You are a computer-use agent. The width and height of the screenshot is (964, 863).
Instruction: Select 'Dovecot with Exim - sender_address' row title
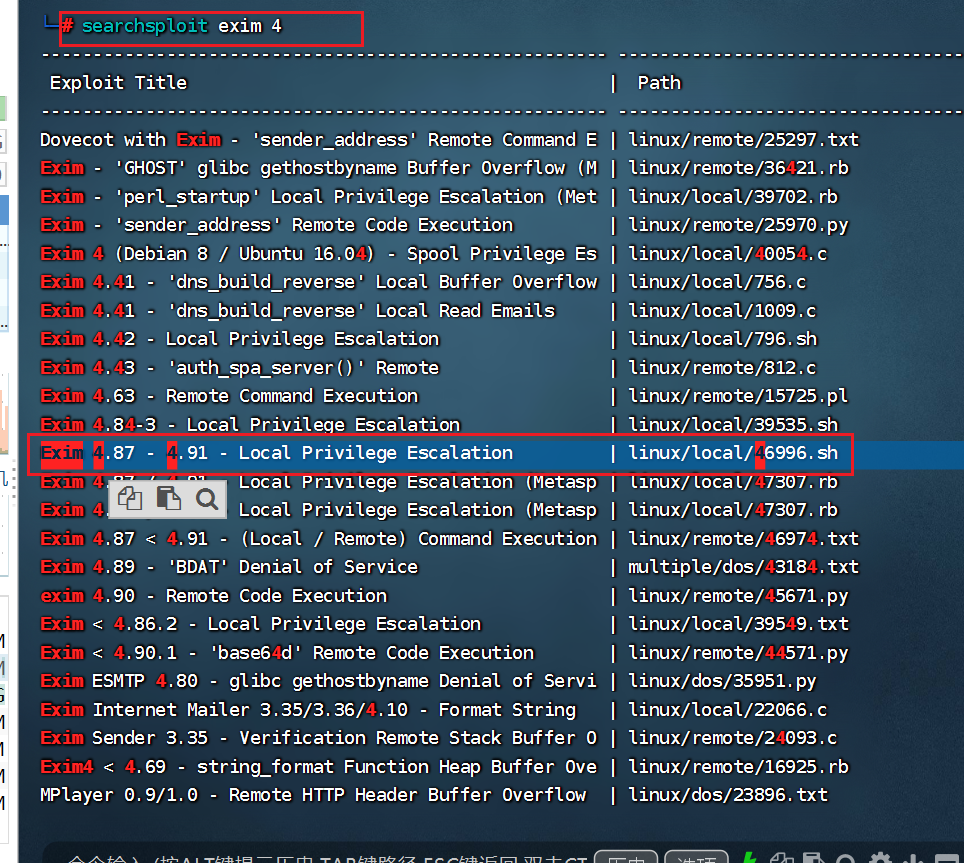click(318, 140)
